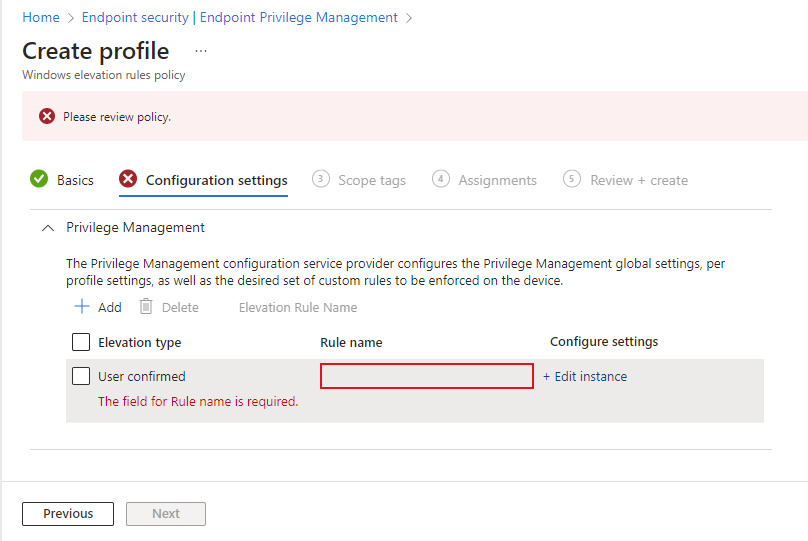The image size is (808, 541).
Task: Check the Elevation type header checkbox
Action: (81, 342)
